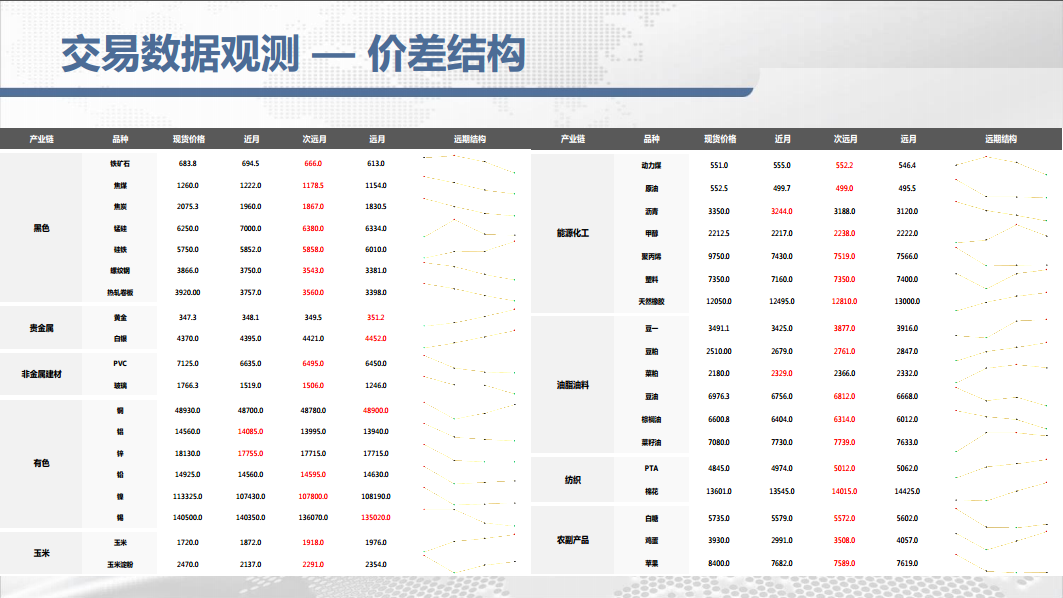Click the sparkline chart for 苹果 row
The image size is (1063, 598).
coord(1001,563)
